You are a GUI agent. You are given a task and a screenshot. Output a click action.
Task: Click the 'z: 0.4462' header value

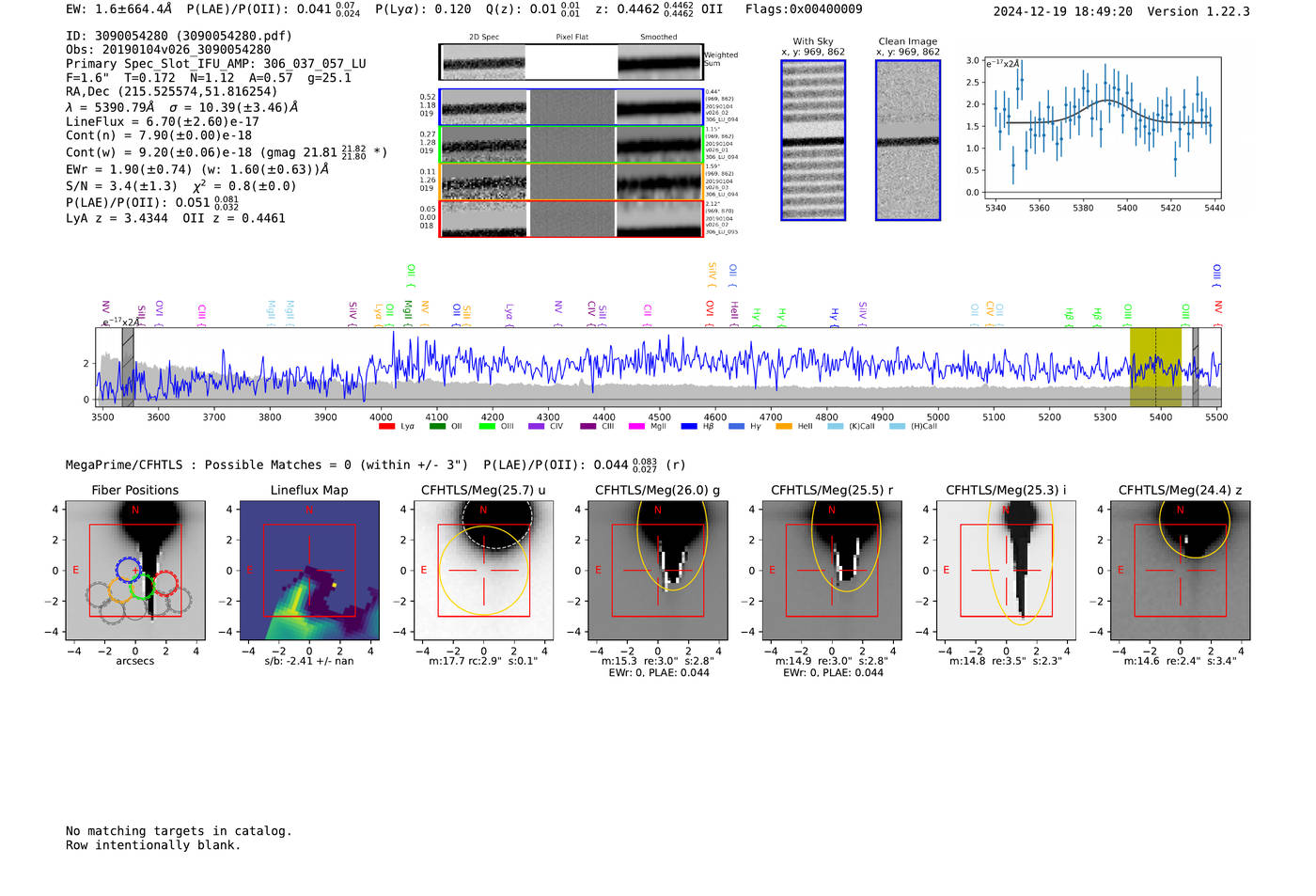[646, 8]
